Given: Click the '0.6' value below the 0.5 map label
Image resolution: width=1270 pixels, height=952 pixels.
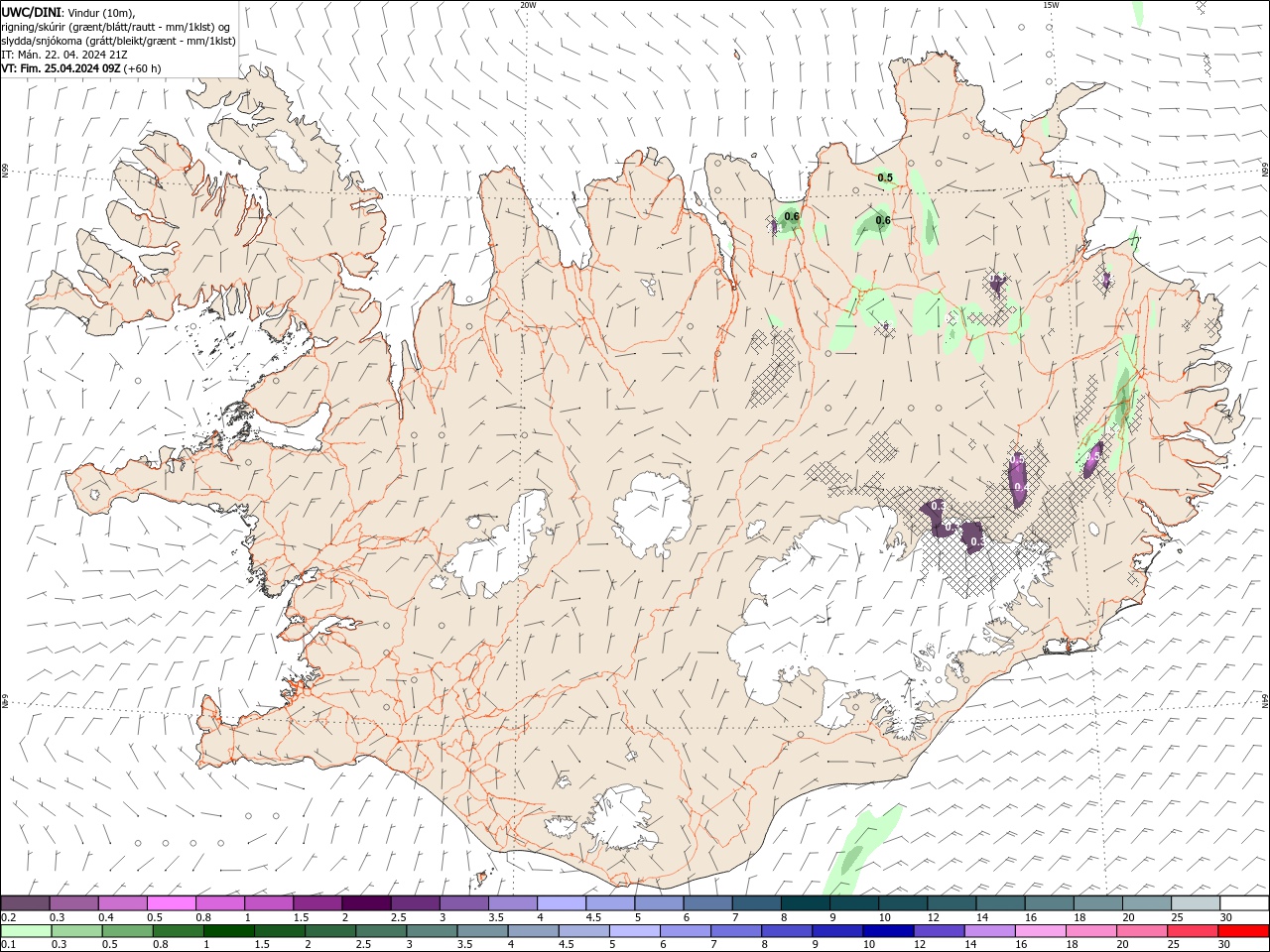Looking at the screenshot, I should click(x=883, y=220).
